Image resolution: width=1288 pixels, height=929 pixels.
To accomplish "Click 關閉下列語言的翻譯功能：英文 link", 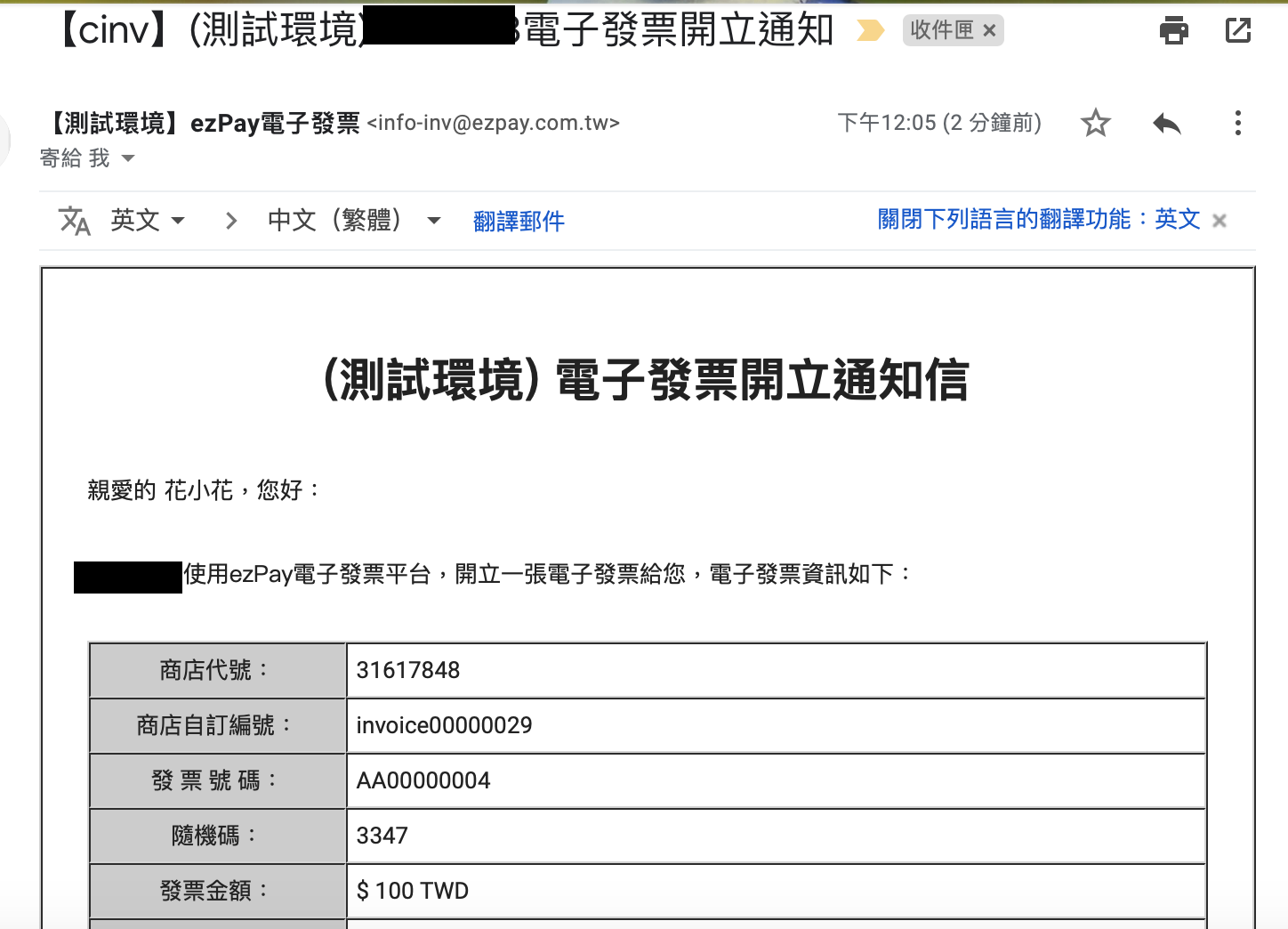I will point(1036,220).
